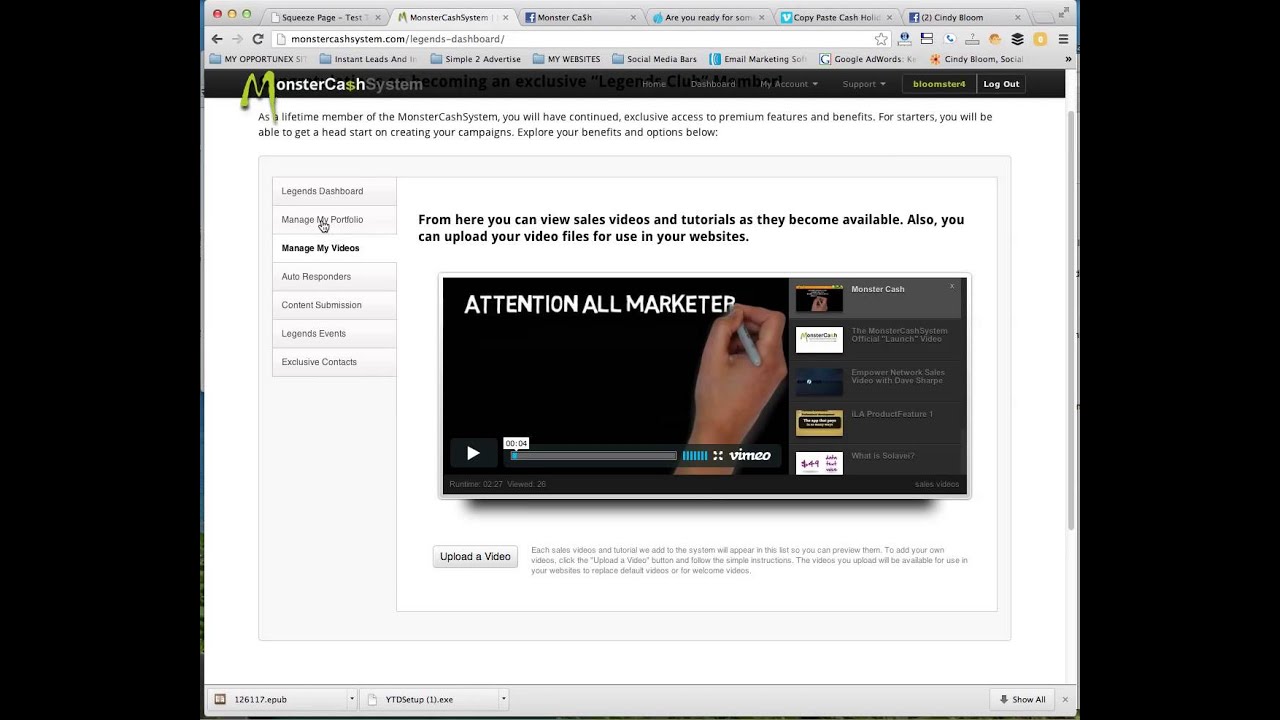Open downloaded YTDSetup (1).exe file

tap(430, 700)
